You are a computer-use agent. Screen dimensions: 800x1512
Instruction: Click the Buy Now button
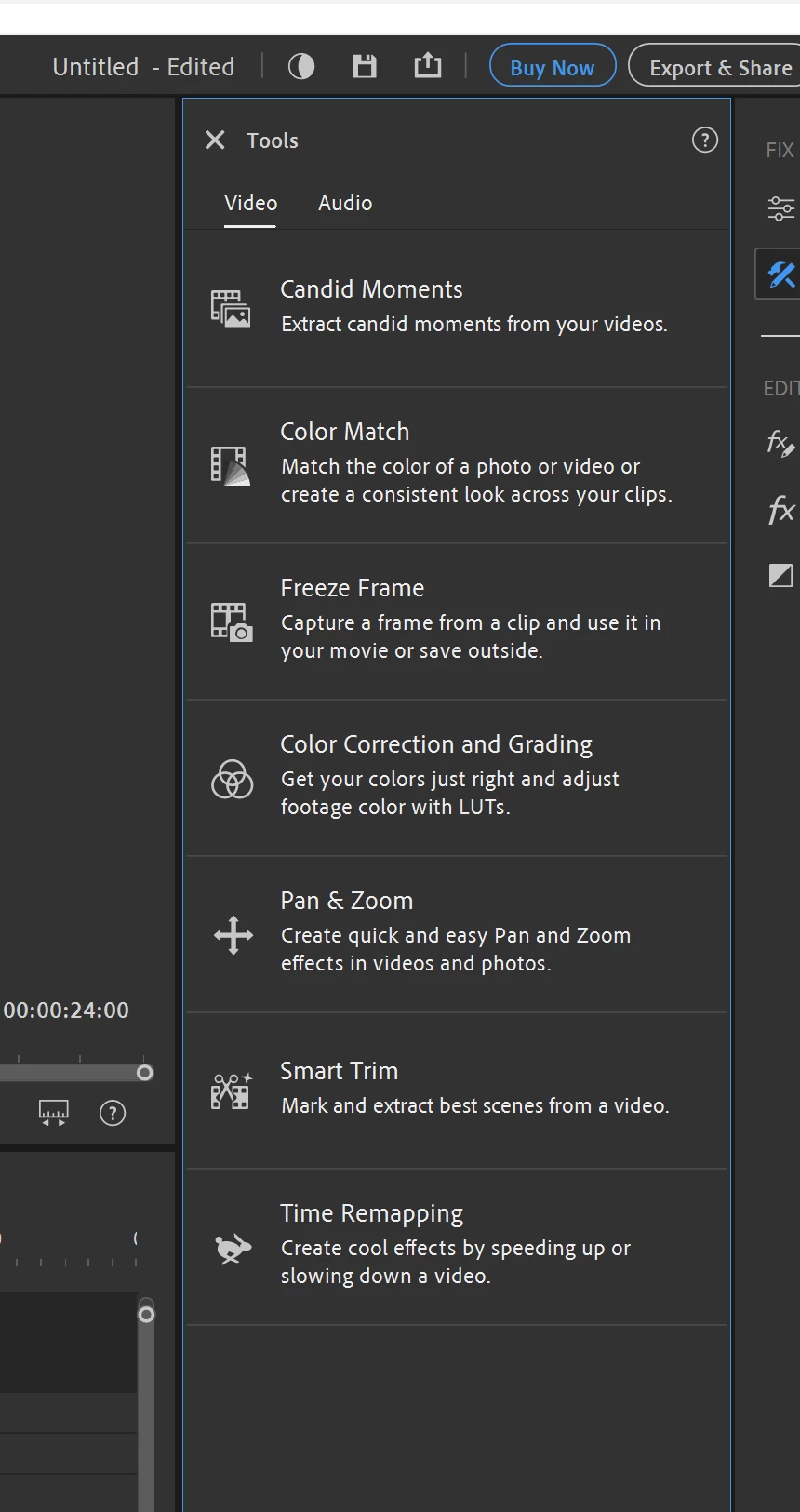553,67
